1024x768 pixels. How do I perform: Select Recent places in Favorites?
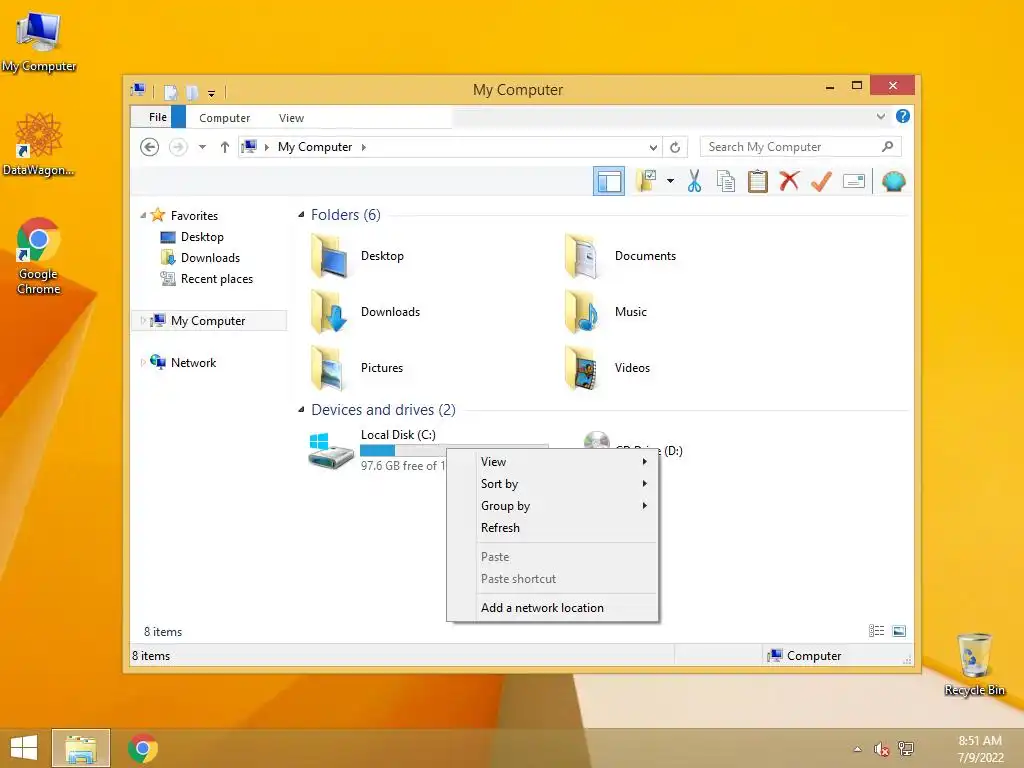click(216, 279)
